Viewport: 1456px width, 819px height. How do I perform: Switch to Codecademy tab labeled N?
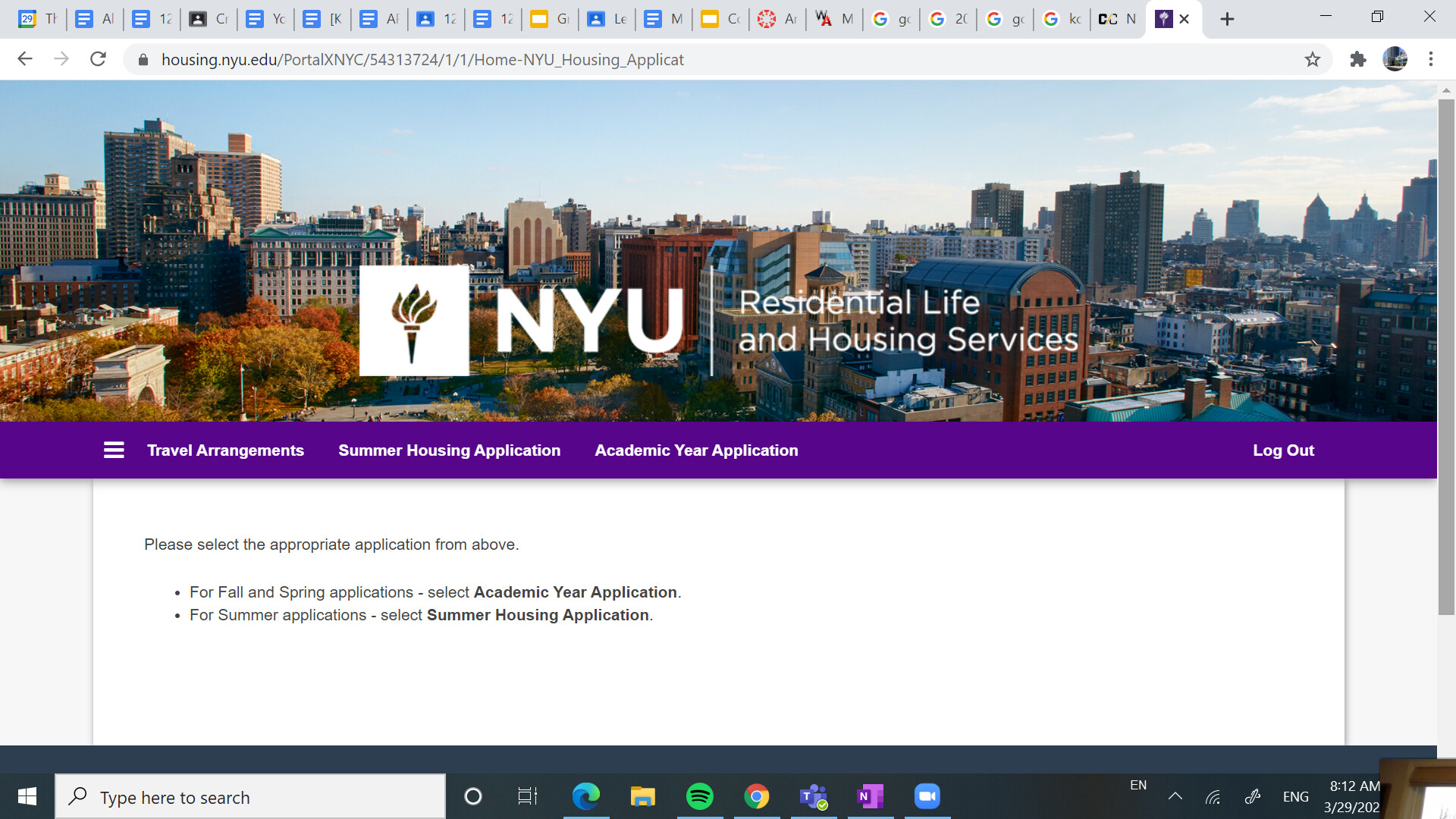point(1118,19)
